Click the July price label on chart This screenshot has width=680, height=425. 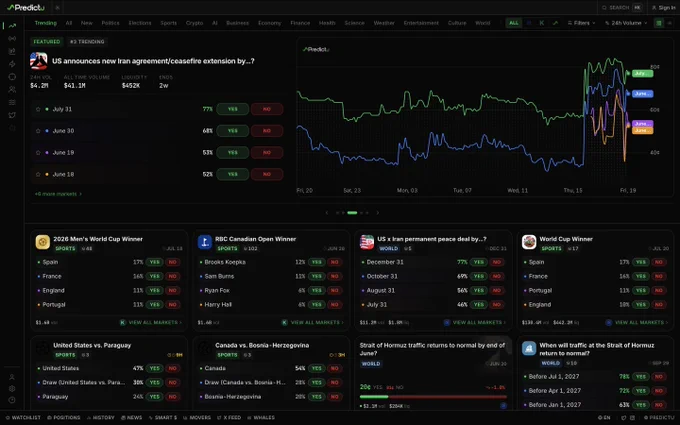pyautogui.click(x=642, y=73)
